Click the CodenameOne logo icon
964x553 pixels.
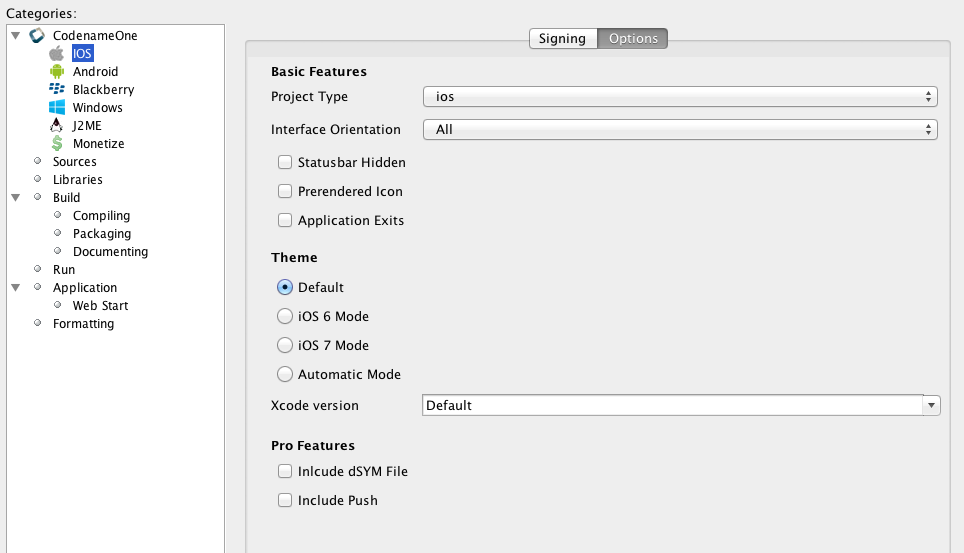pyautogui.click(x=37, y=35)
